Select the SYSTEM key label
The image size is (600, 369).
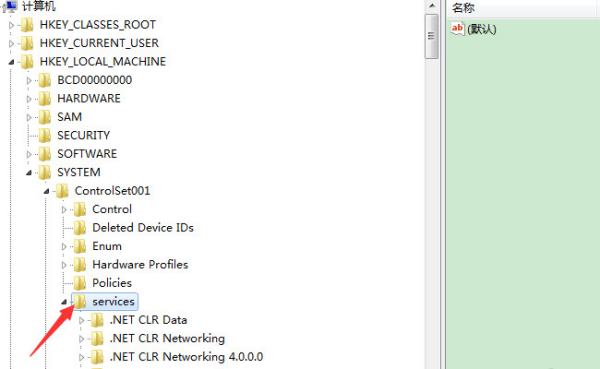79,172
